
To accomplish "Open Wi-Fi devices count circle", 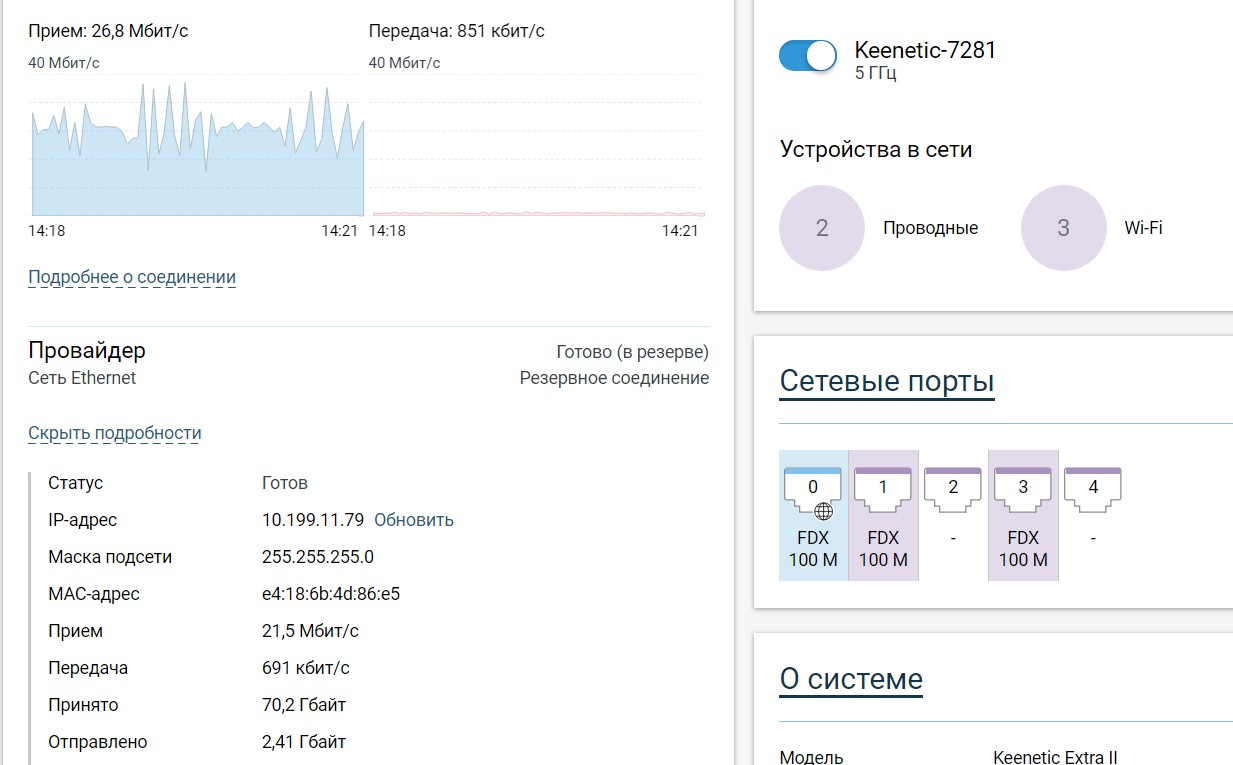I will click(1063, 228).
